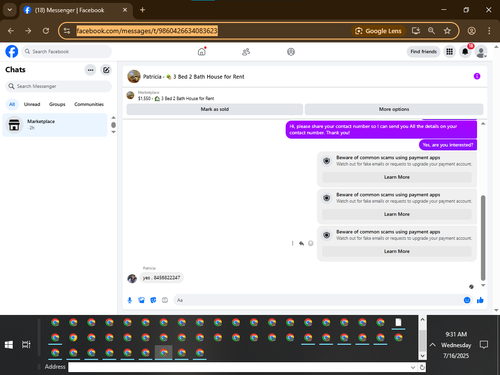Choose a GIF icon
The image size is (500, 375).
click(x=165, y=300)
